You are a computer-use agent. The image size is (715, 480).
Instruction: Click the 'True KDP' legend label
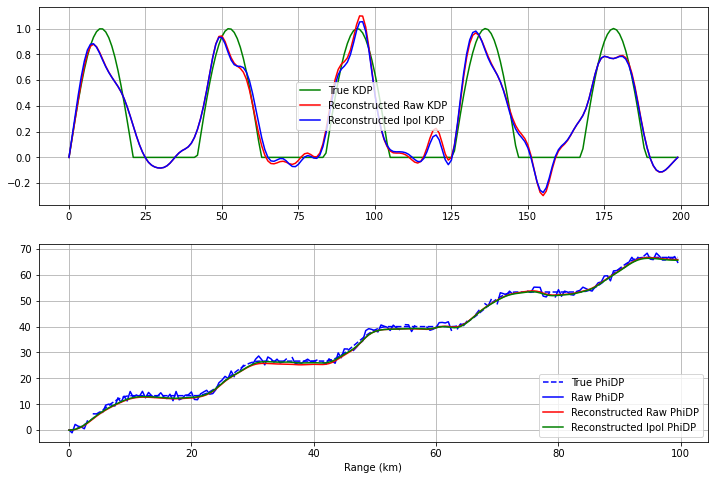pos(350,90)
